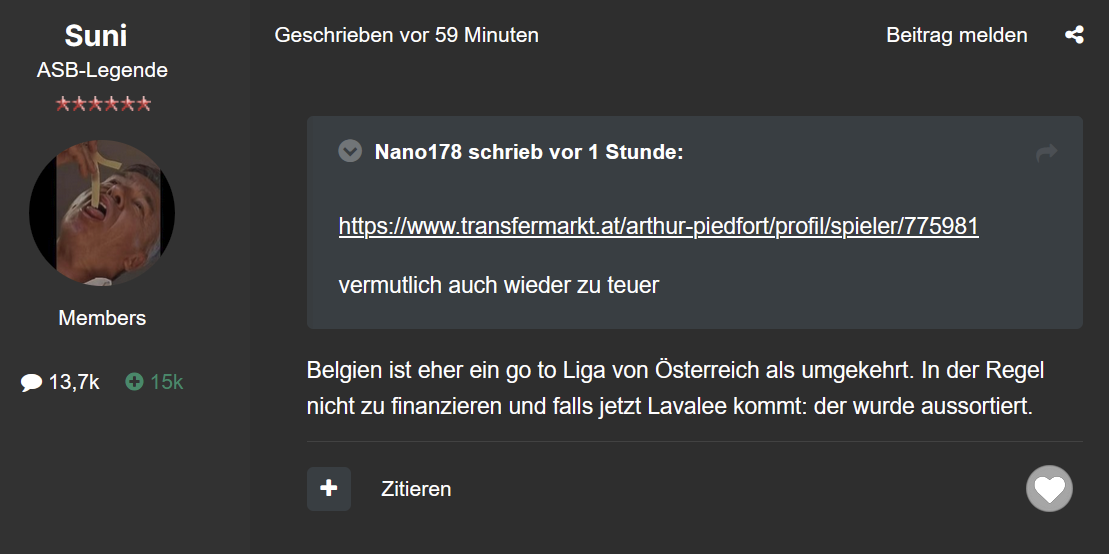This screenshot has width=1109, height=554.
Task: Click the green plus reputation icon
Action: pos(134,382)
